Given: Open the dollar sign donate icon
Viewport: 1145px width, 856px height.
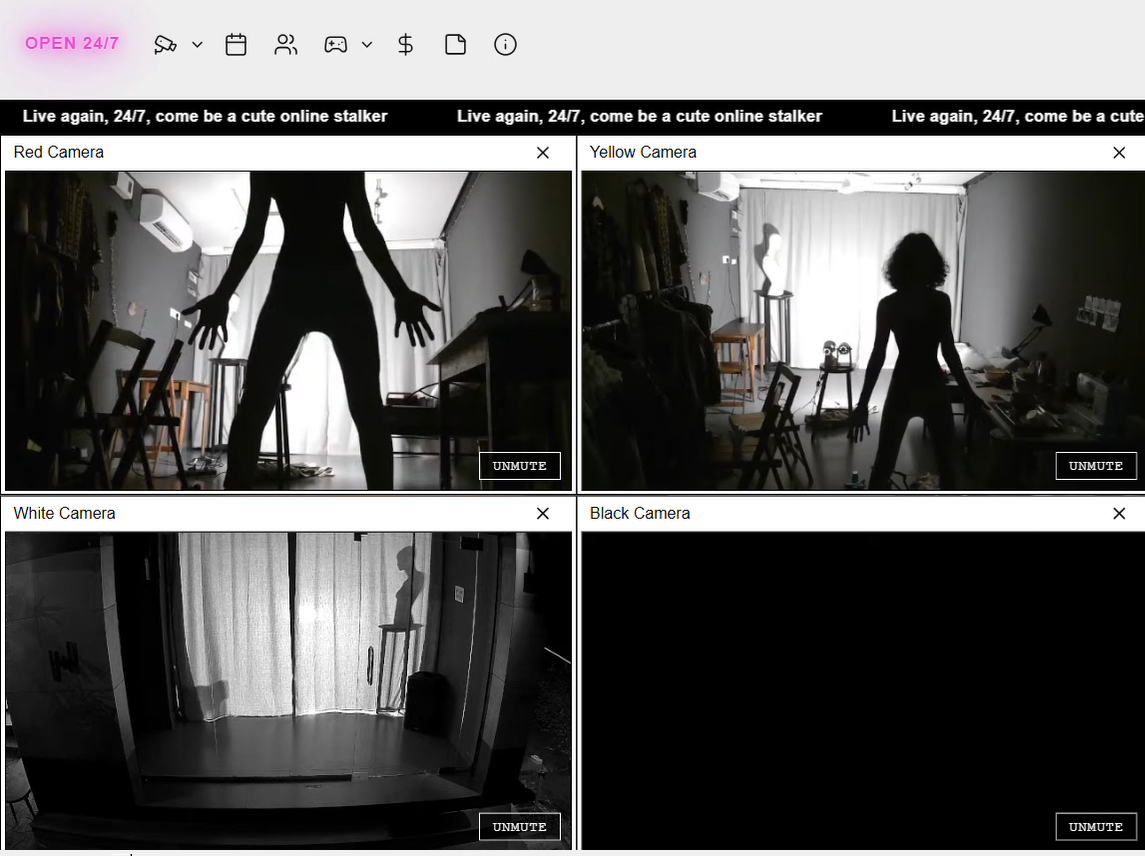Looking at the screenshot, I should (405, 45).
